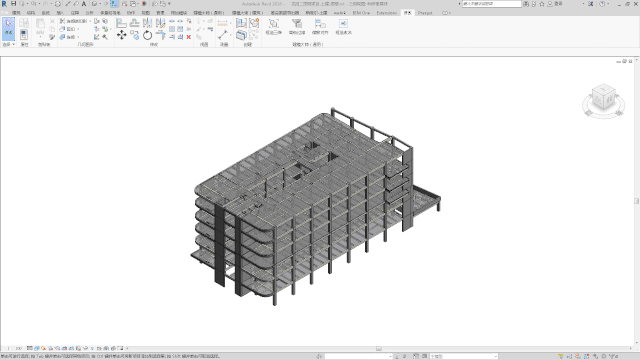
Task: Click the Properties palette icon
Action: pos(24,34)
